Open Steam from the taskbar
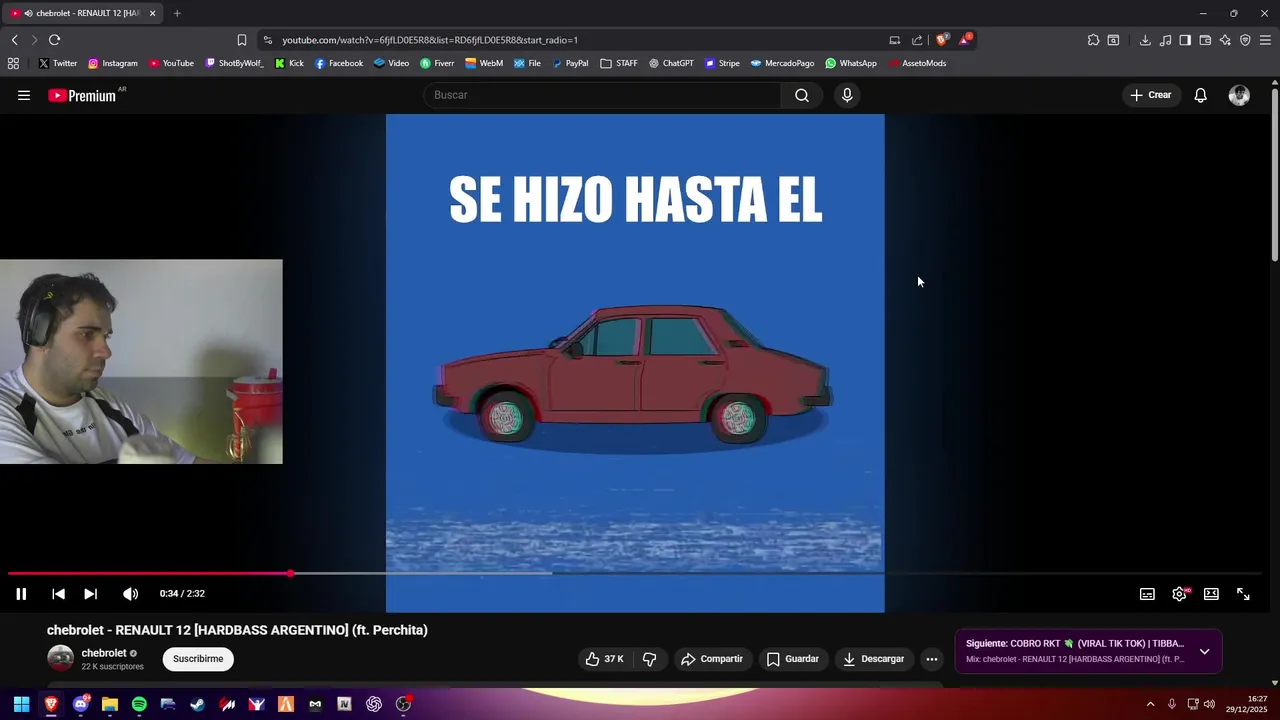Screen dimensions: 1280x720 (198, 704)
